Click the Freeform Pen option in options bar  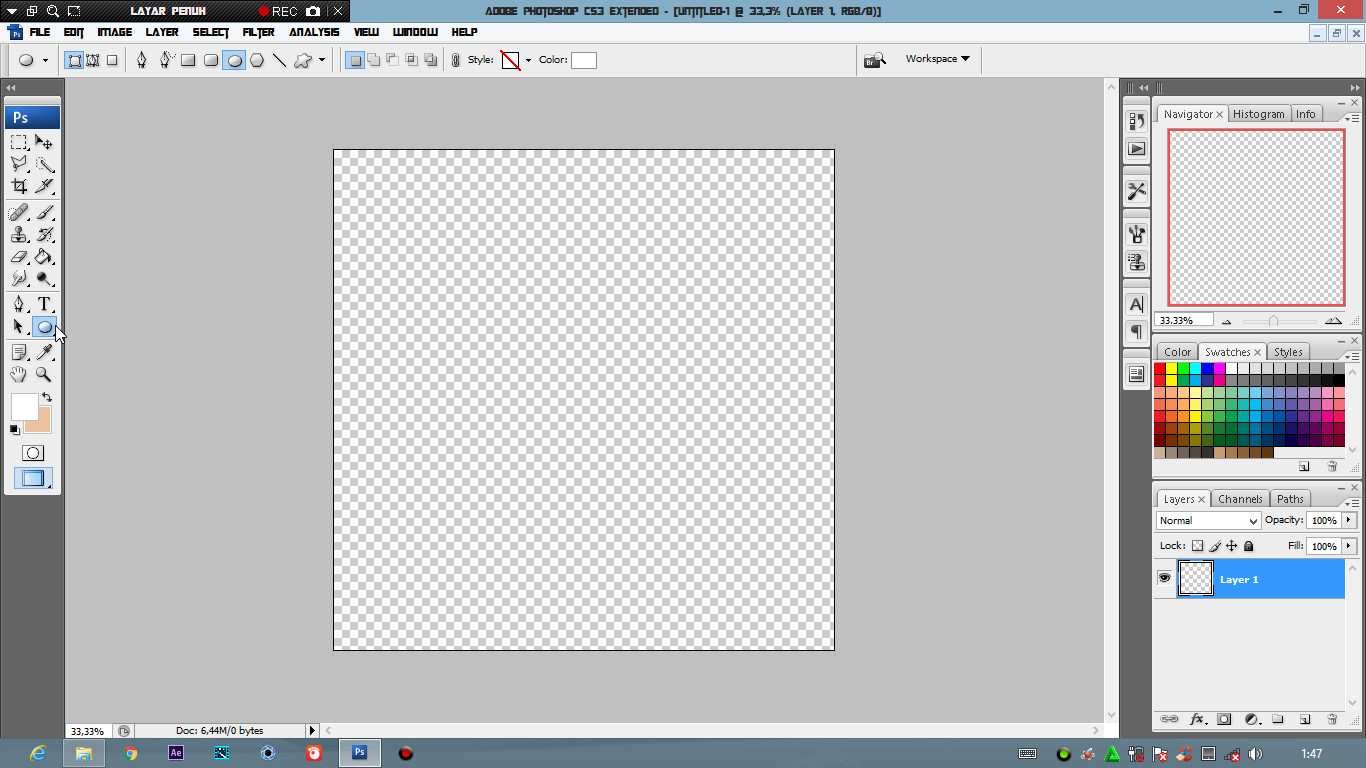[x=166, y=60]
